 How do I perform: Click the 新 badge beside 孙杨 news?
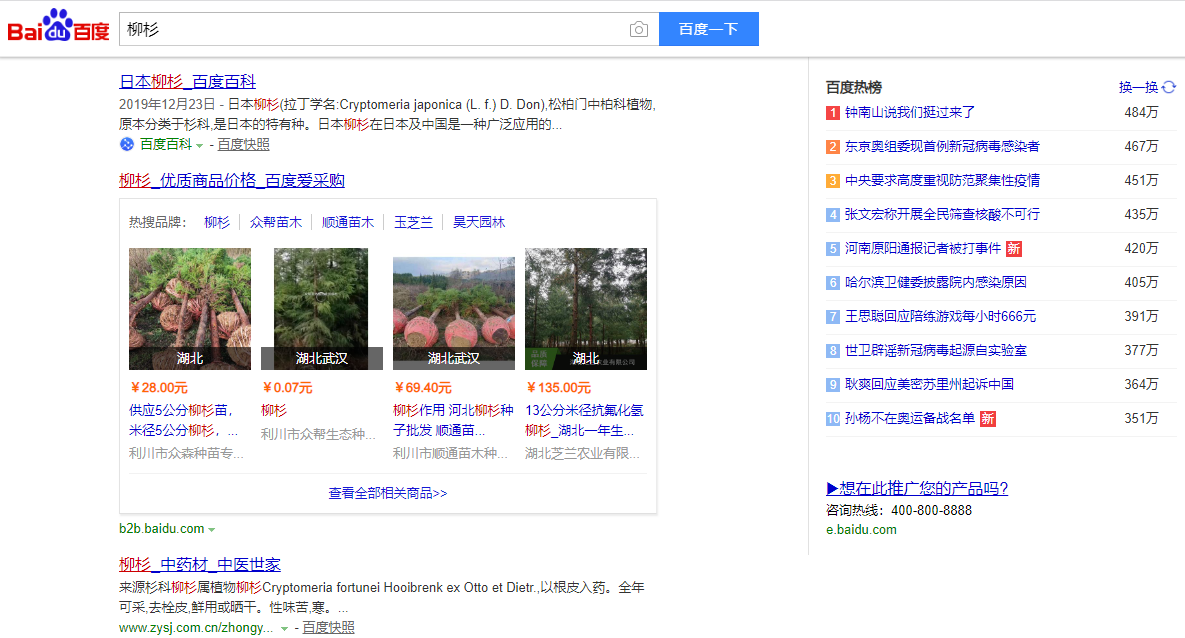[x=987, y=418]
